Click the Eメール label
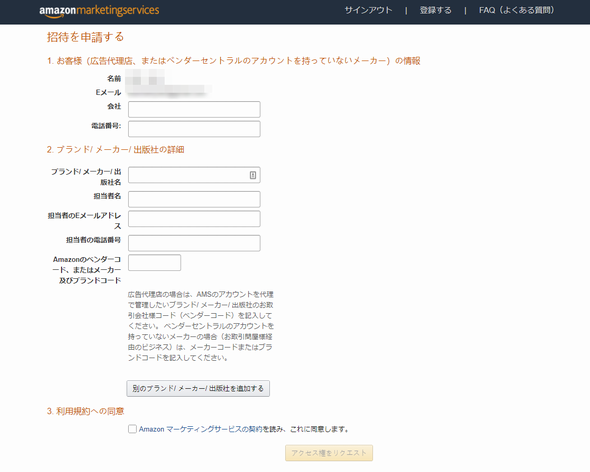 [108, 92]
